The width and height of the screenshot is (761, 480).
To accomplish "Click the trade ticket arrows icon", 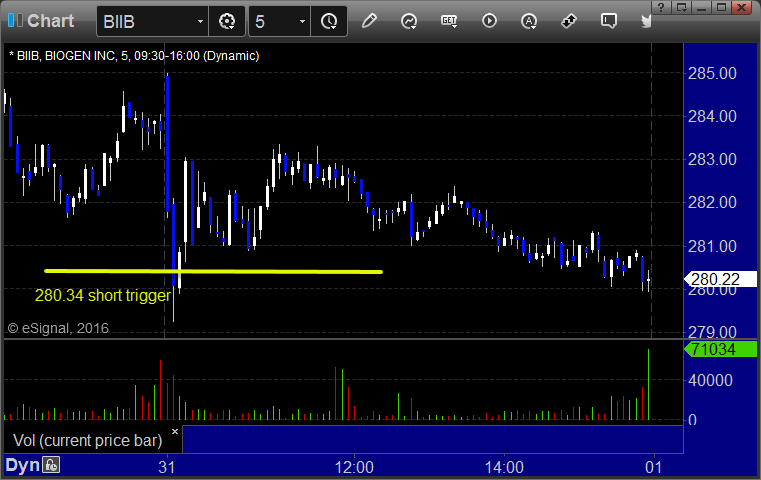I will (568, 21).
